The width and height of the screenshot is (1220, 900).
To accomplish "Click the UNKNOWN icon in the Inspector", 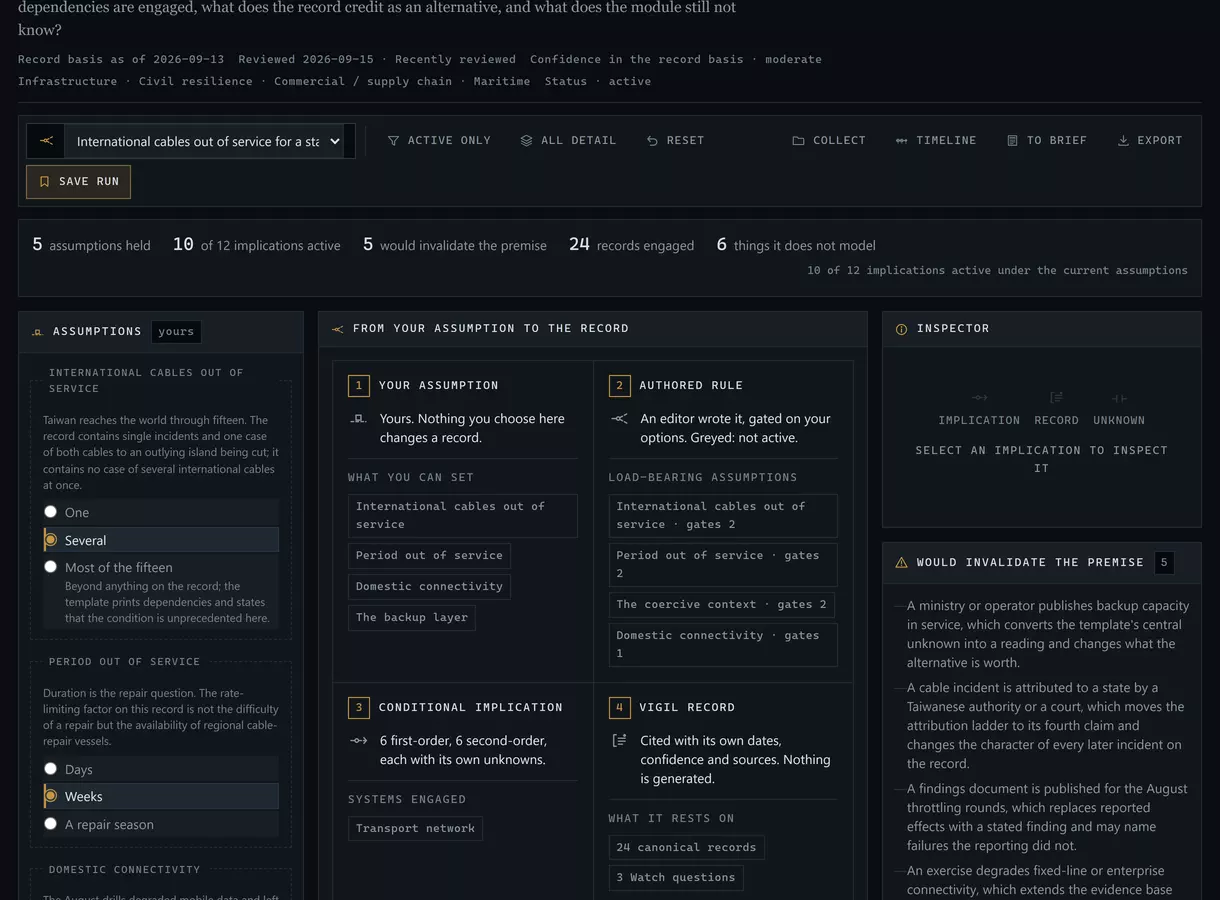I will [x=1119, y=398].
